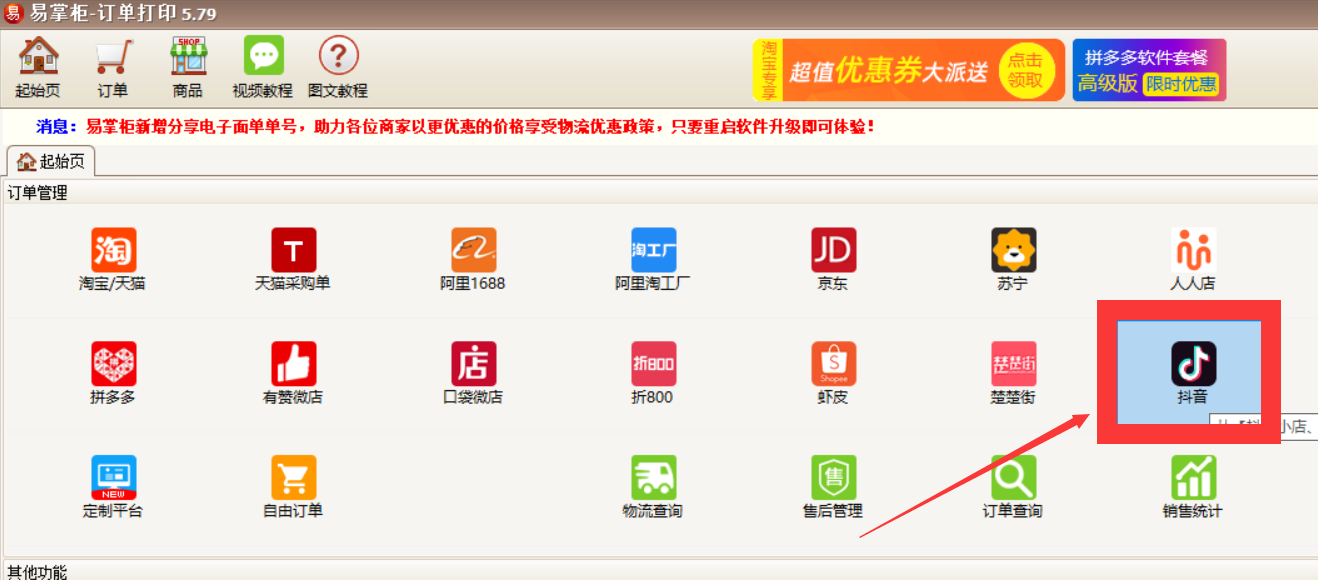The height and width of the screenshot is (580, 1318).
Task: Open 有赞微店 thumbs-up icon
Action: 293,373
